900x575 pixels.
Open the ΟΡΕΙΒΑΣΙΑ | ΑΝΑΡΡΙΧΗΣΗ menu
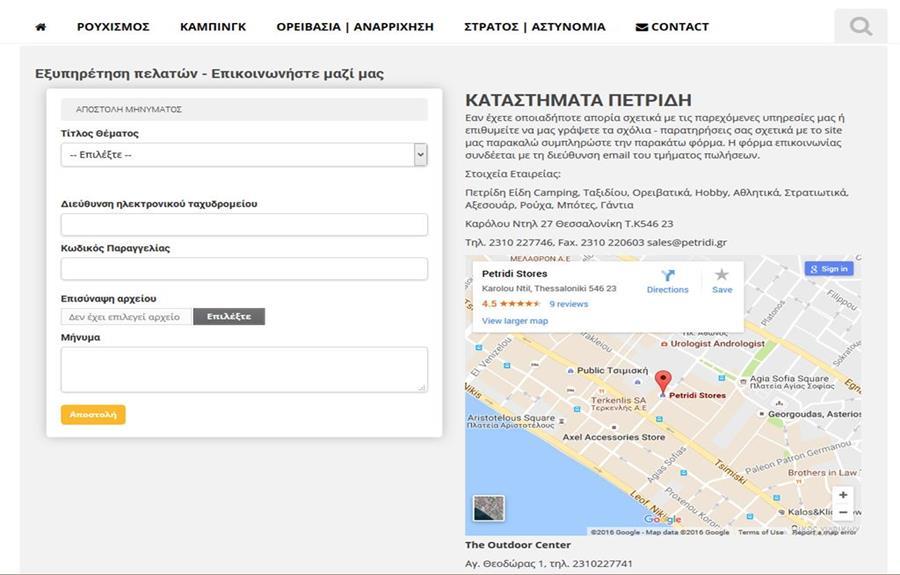[355, 27]
